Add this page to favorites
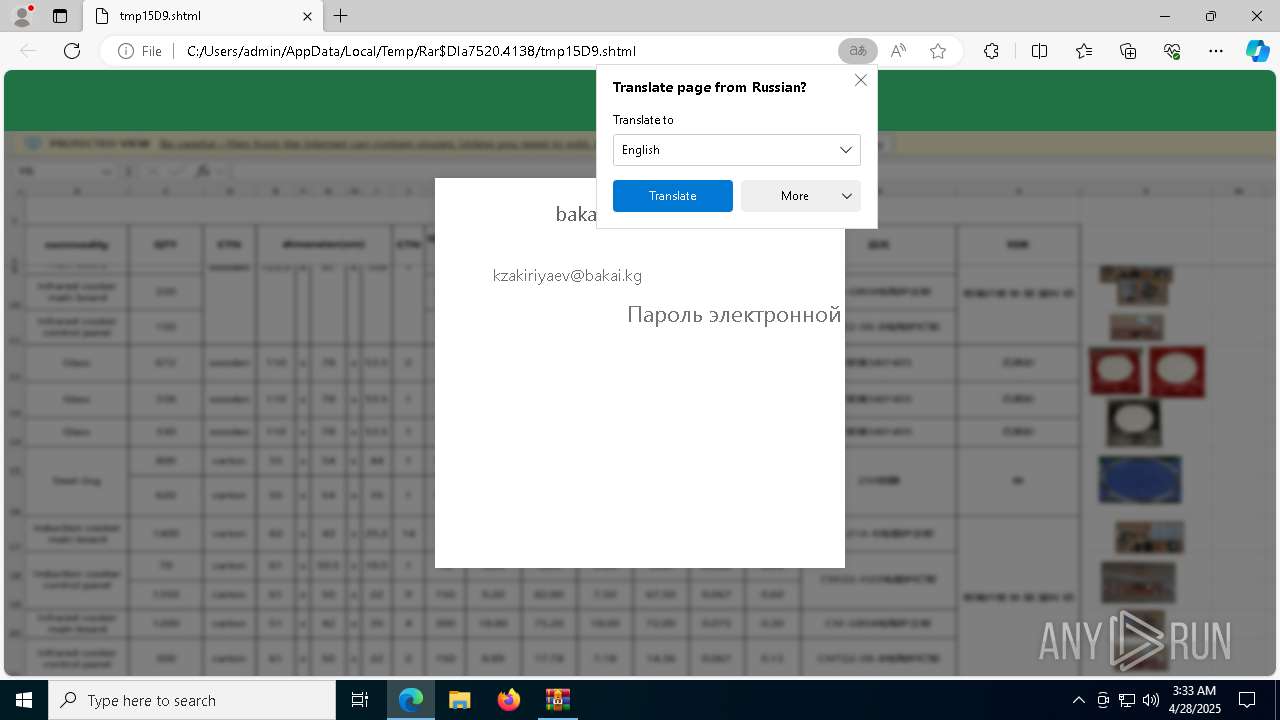This screenshot has height=720, width=1280. [938, 51]
